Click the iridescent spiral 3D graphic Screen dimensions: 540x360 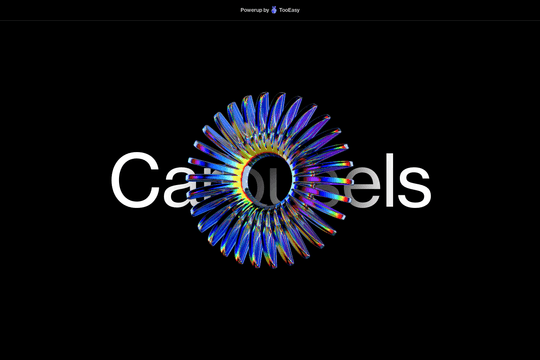click(x=269, y=180)
